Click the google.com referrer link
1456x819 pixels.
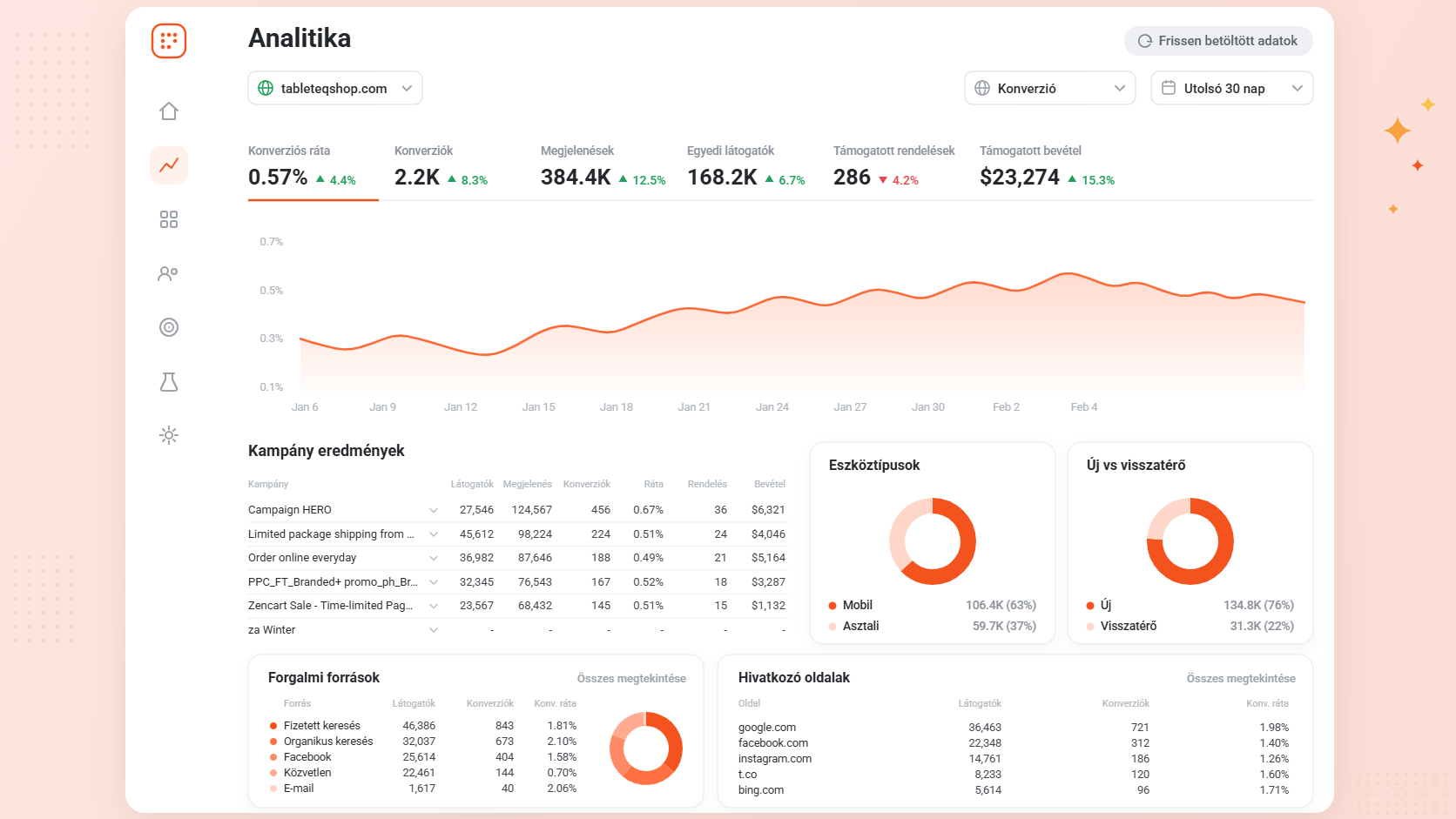coord(767,728)
